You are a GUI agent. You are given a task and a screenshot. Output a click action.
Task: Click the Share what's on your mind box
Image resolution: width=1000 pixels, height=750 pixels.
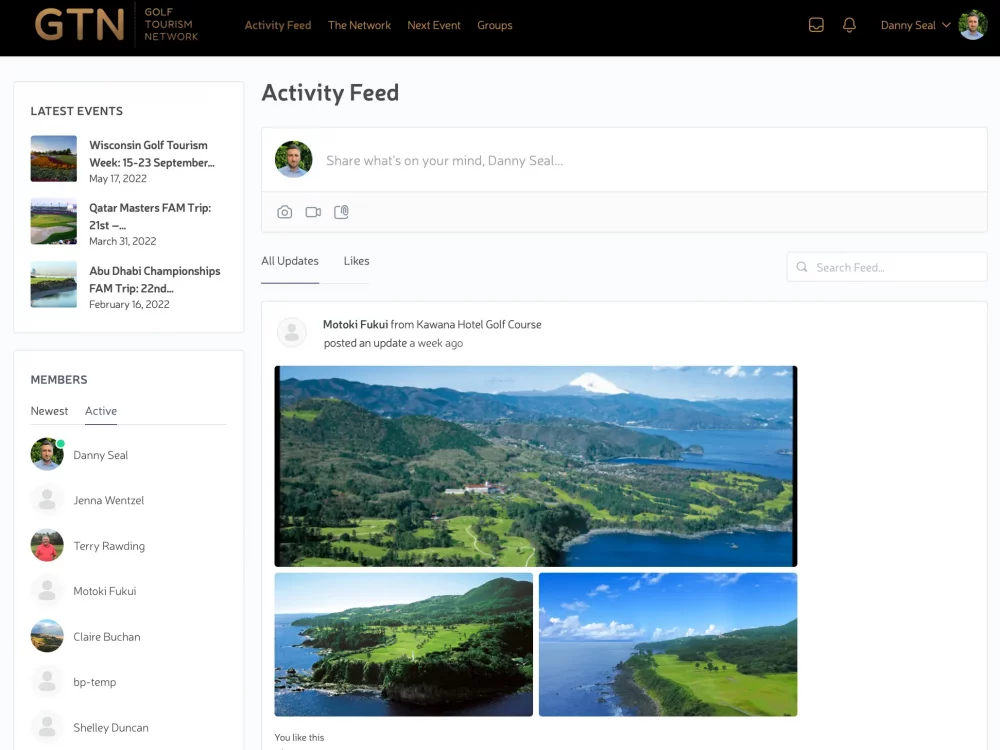pos(640,160)
